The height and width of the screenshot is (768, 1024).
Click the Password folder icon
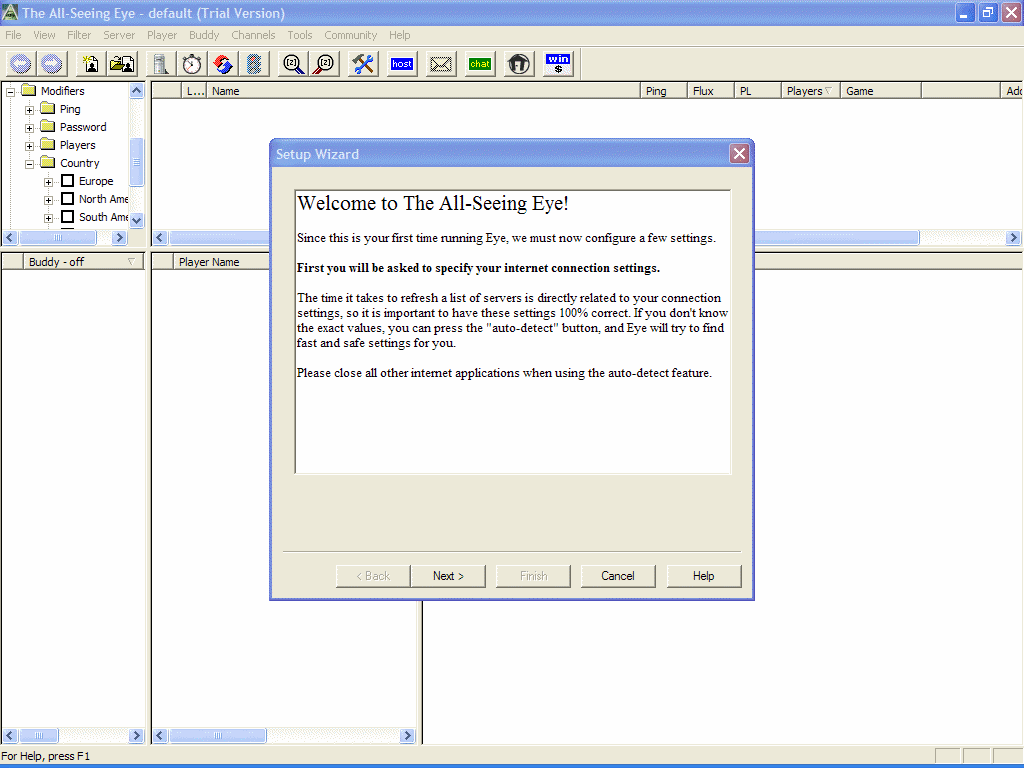point(48,126)
